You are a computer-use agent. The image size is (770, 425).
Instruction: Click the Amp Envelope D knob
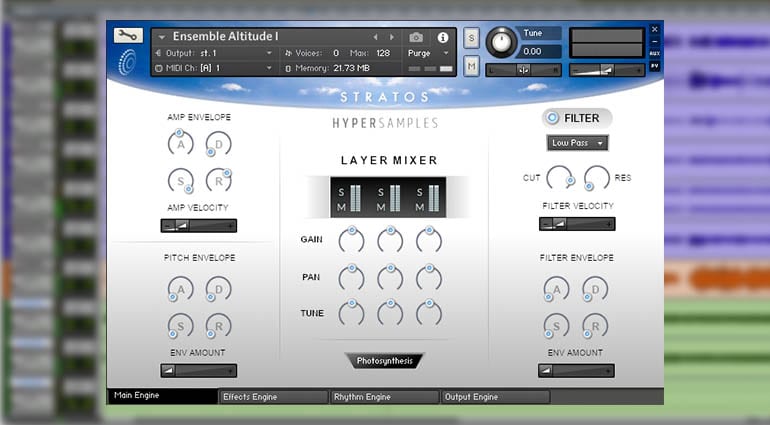coord(219,144)
